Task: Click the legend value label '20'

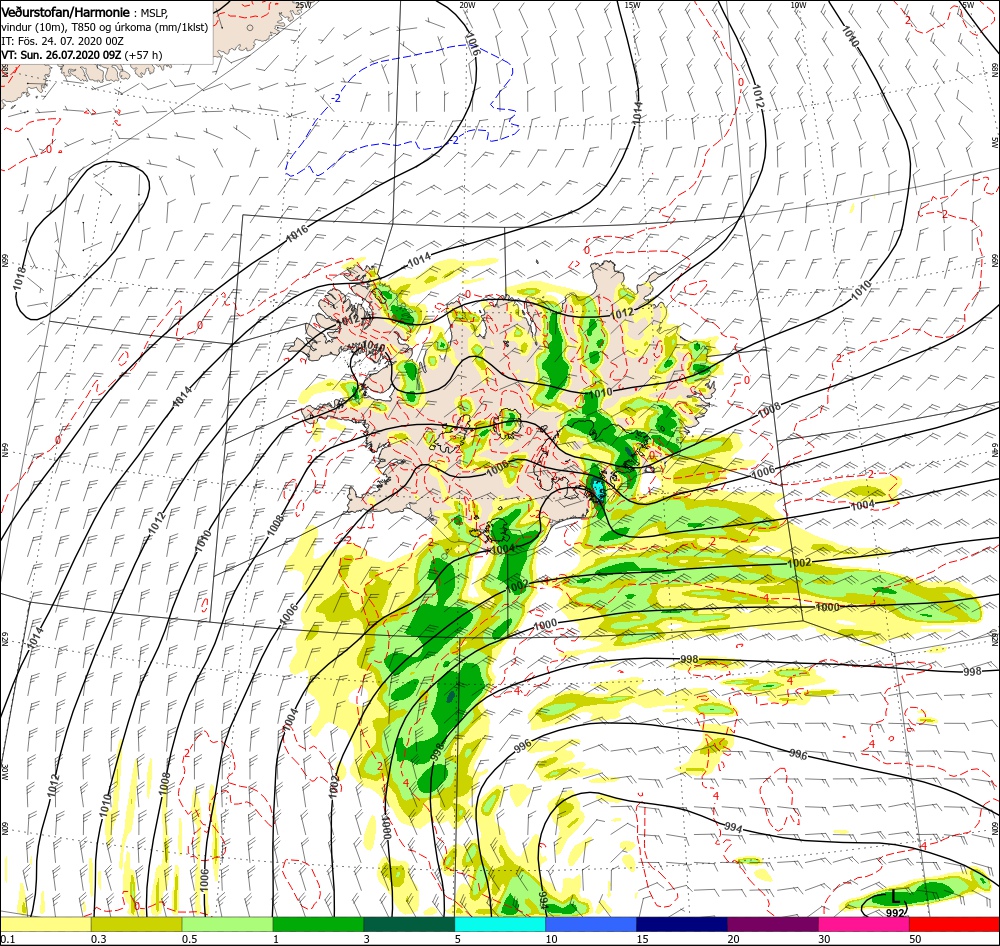Action: coord(733,939)
